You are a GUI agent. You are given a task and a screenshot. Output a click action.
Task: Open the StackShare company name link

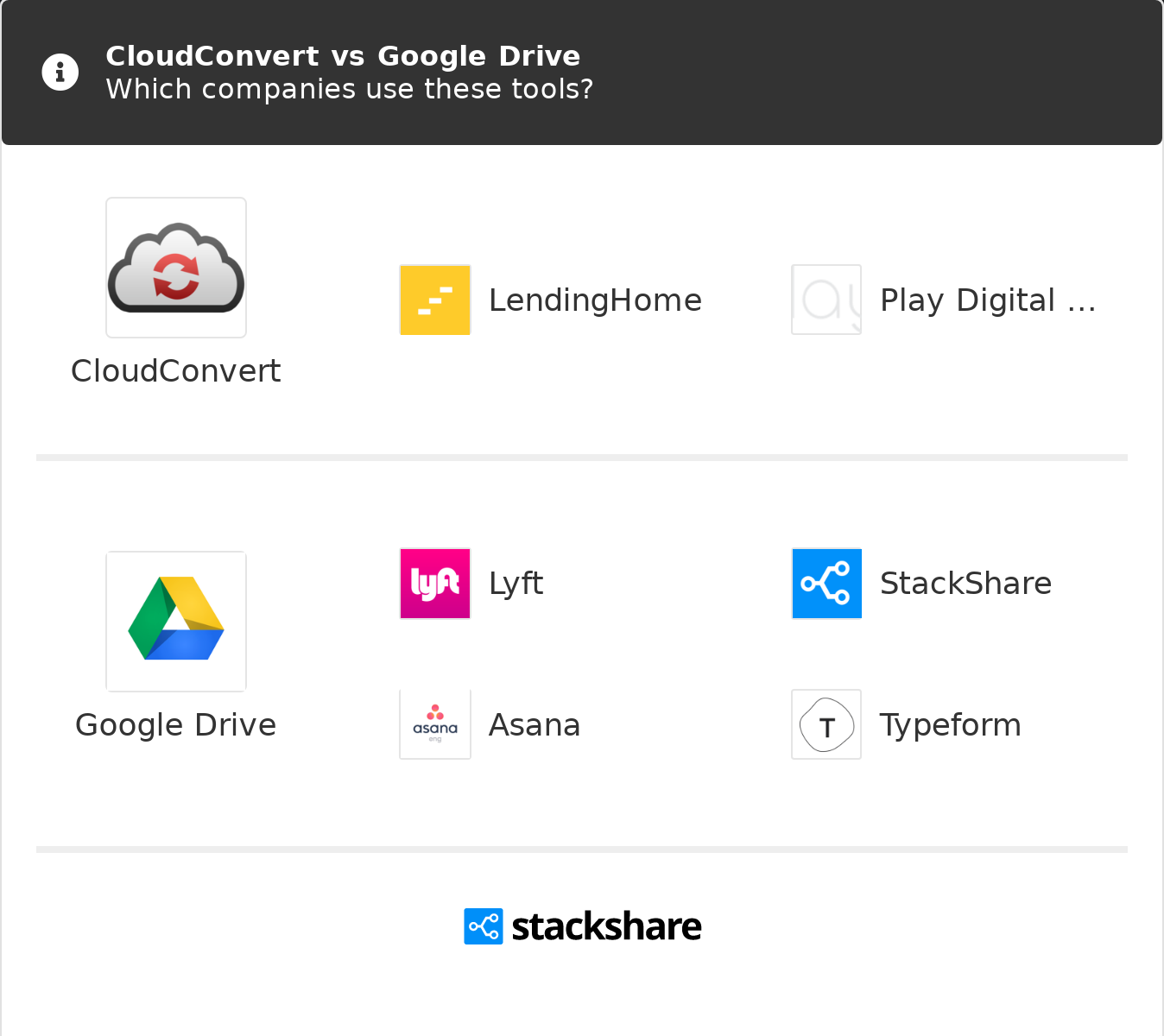click(965, 584)
